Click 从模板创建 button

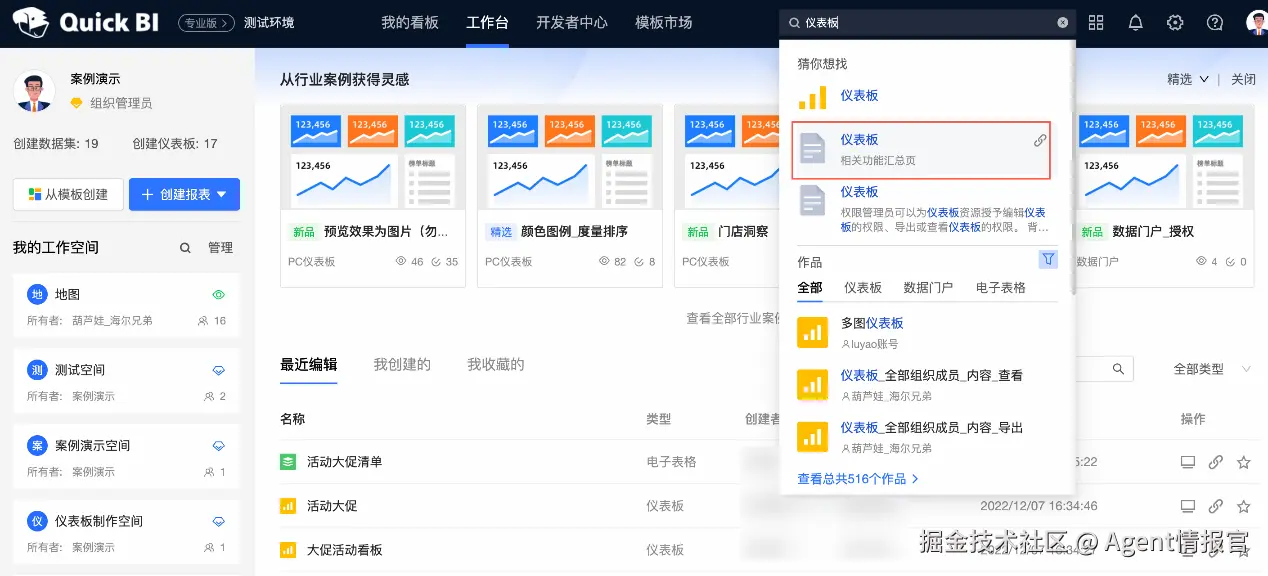click(68, 195)
